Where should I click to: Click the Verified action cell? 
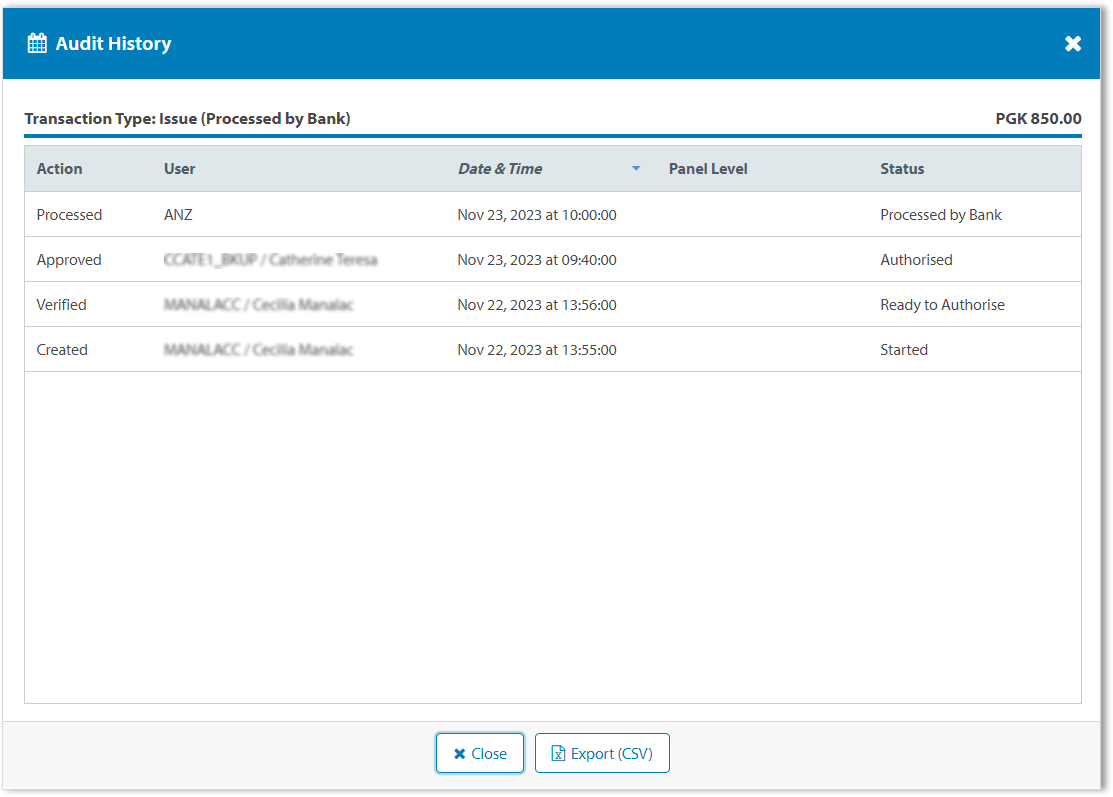point(62,305)
